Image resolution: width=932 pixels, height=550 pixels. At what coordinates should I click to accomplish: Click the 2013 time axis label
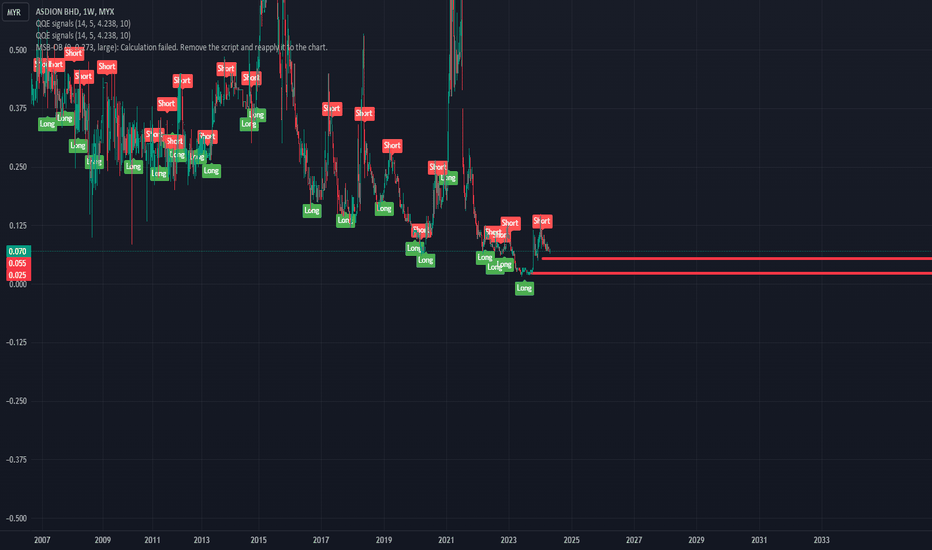(201, 540)
